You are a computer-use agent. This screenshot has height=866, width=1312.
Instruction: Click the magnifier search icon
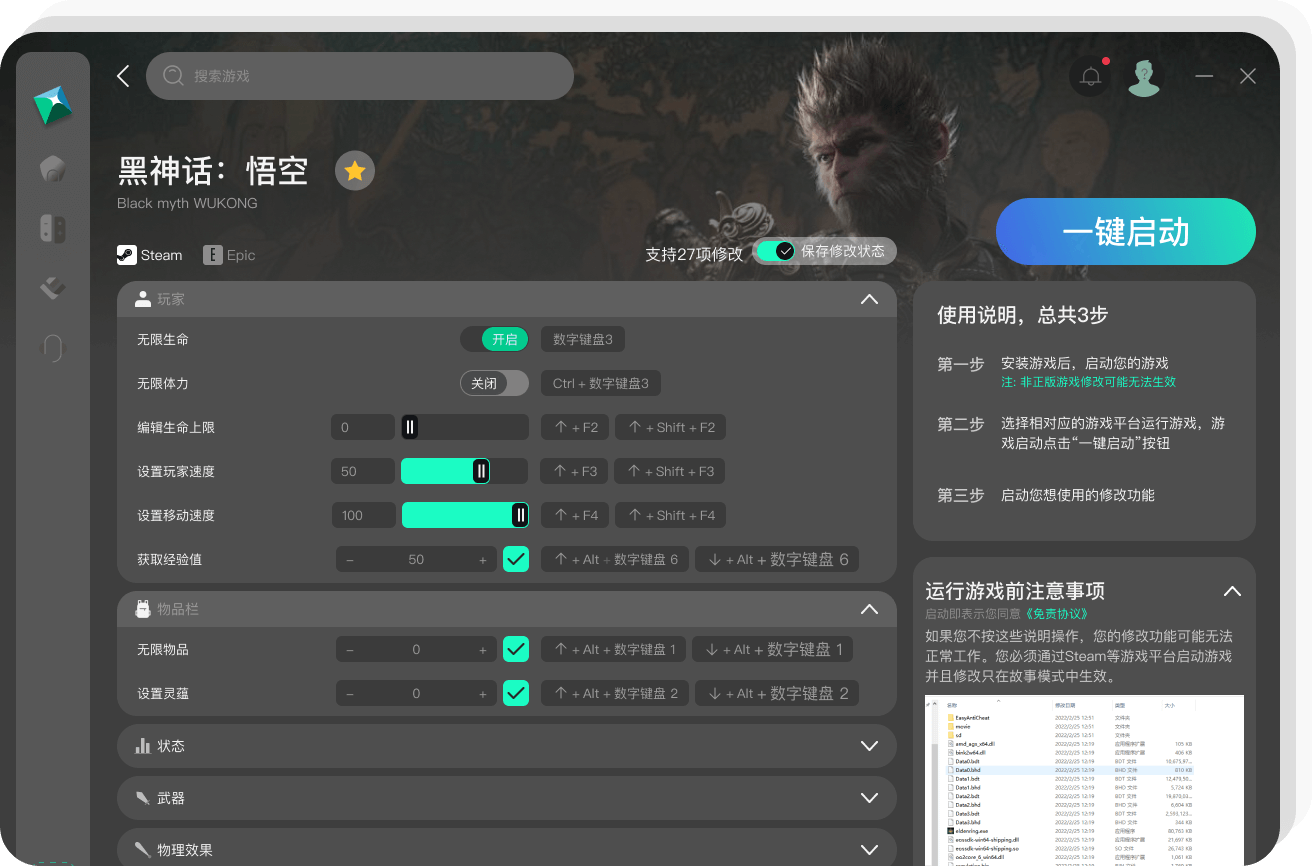click(x=173, y=76)
